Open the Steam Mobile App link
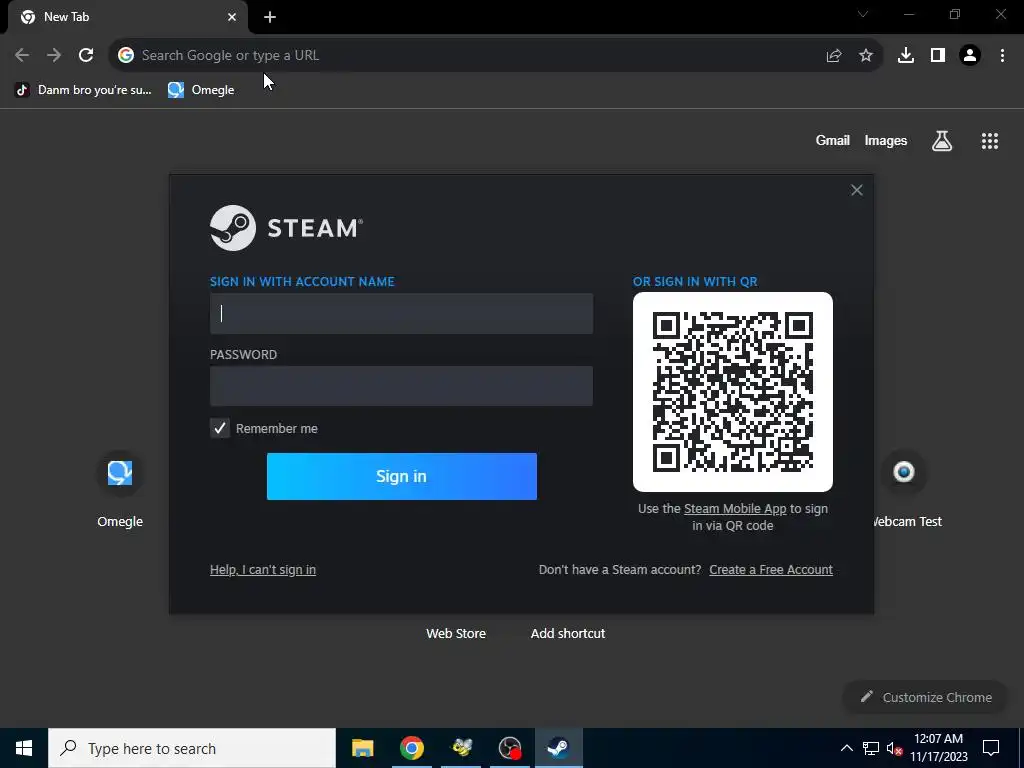Image resolution: width=1024 pixels, height=768 pixels. [x=735, y=509]
